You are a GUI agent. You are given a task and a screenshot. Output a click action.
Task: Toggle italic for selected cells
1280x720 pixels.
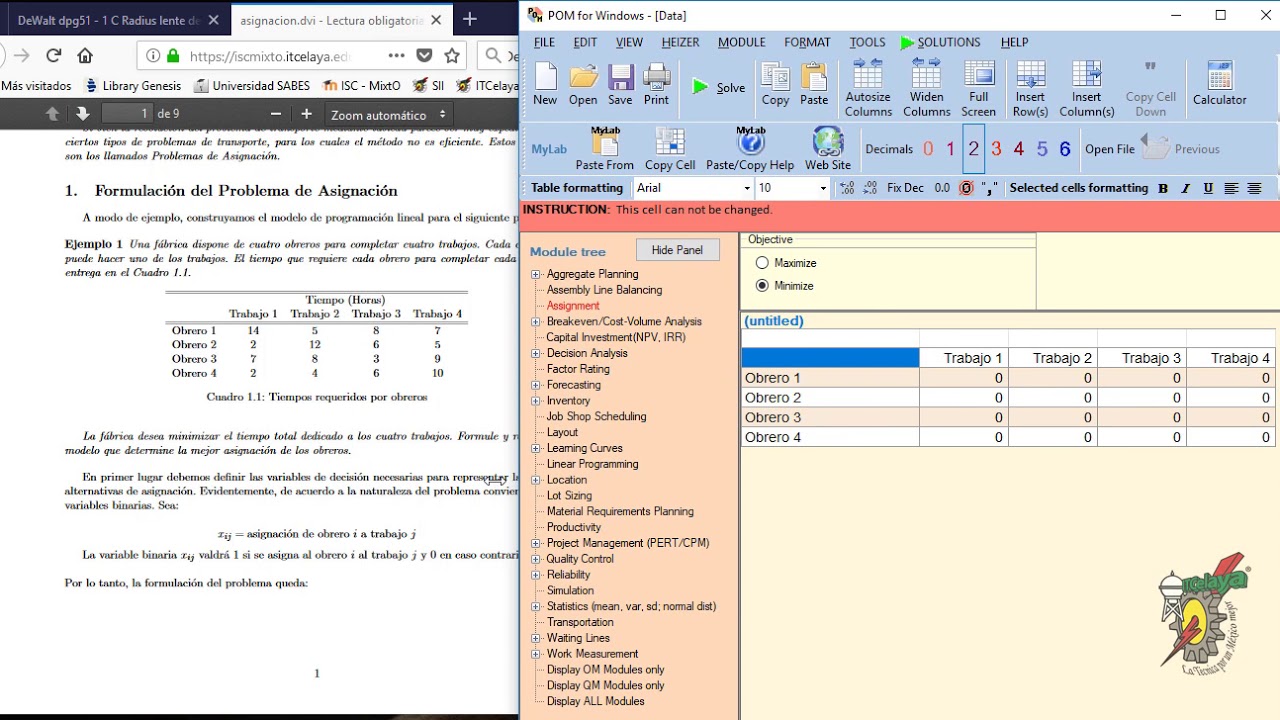pyautogui.click(x=1186, y=188)
